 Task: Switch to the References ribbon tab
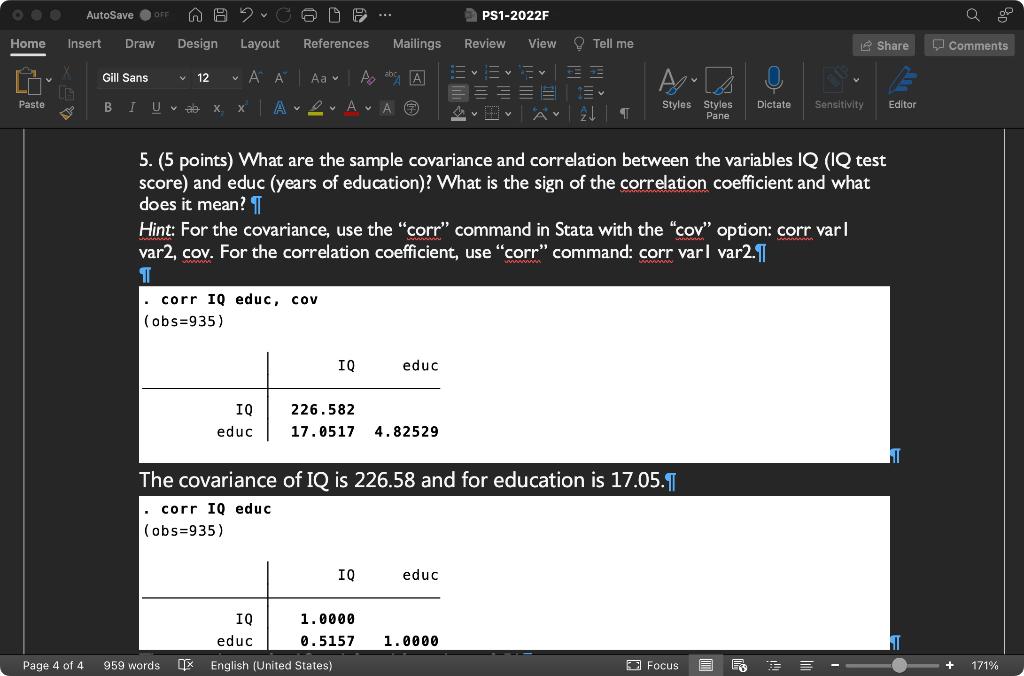click(x=336, y=44)
